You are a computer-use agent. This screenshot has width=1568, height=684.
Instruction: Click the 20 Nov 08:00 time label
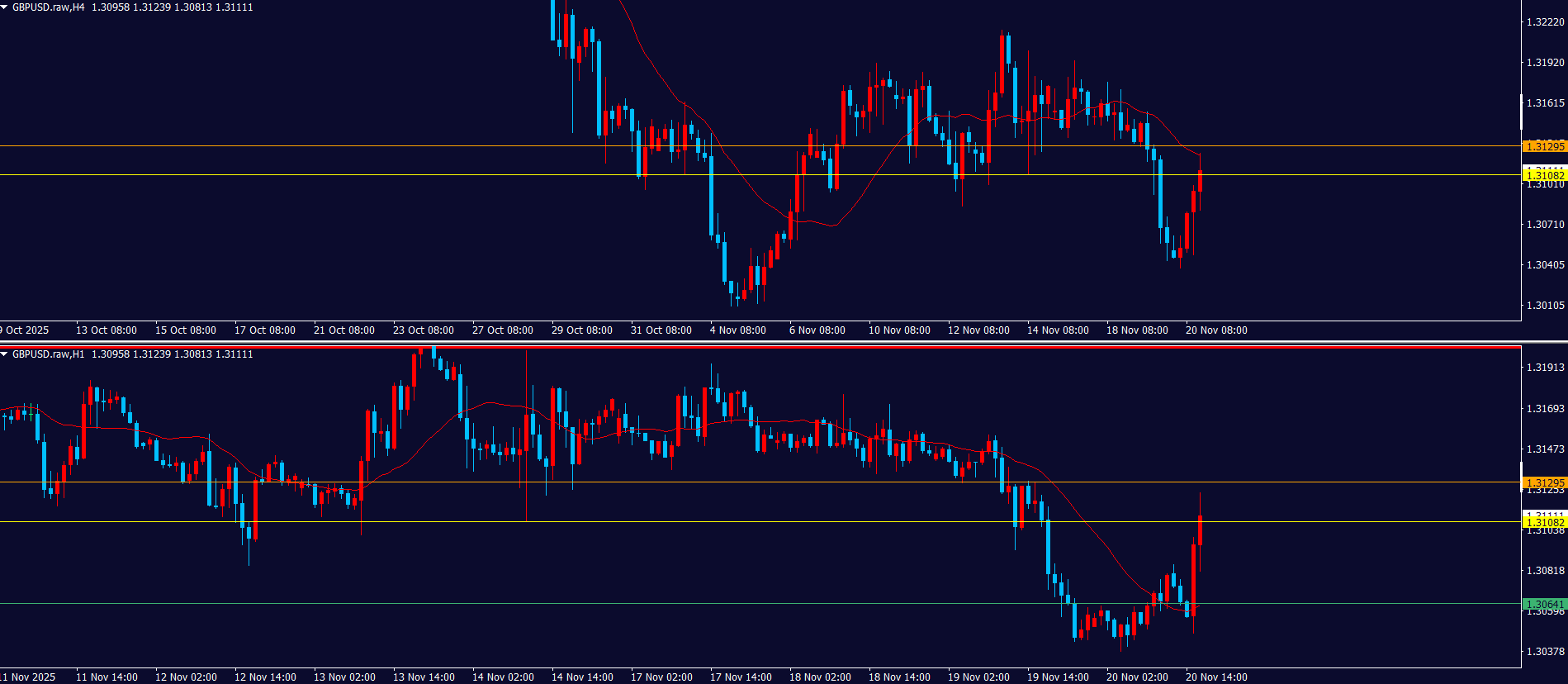click(1216, 330)
